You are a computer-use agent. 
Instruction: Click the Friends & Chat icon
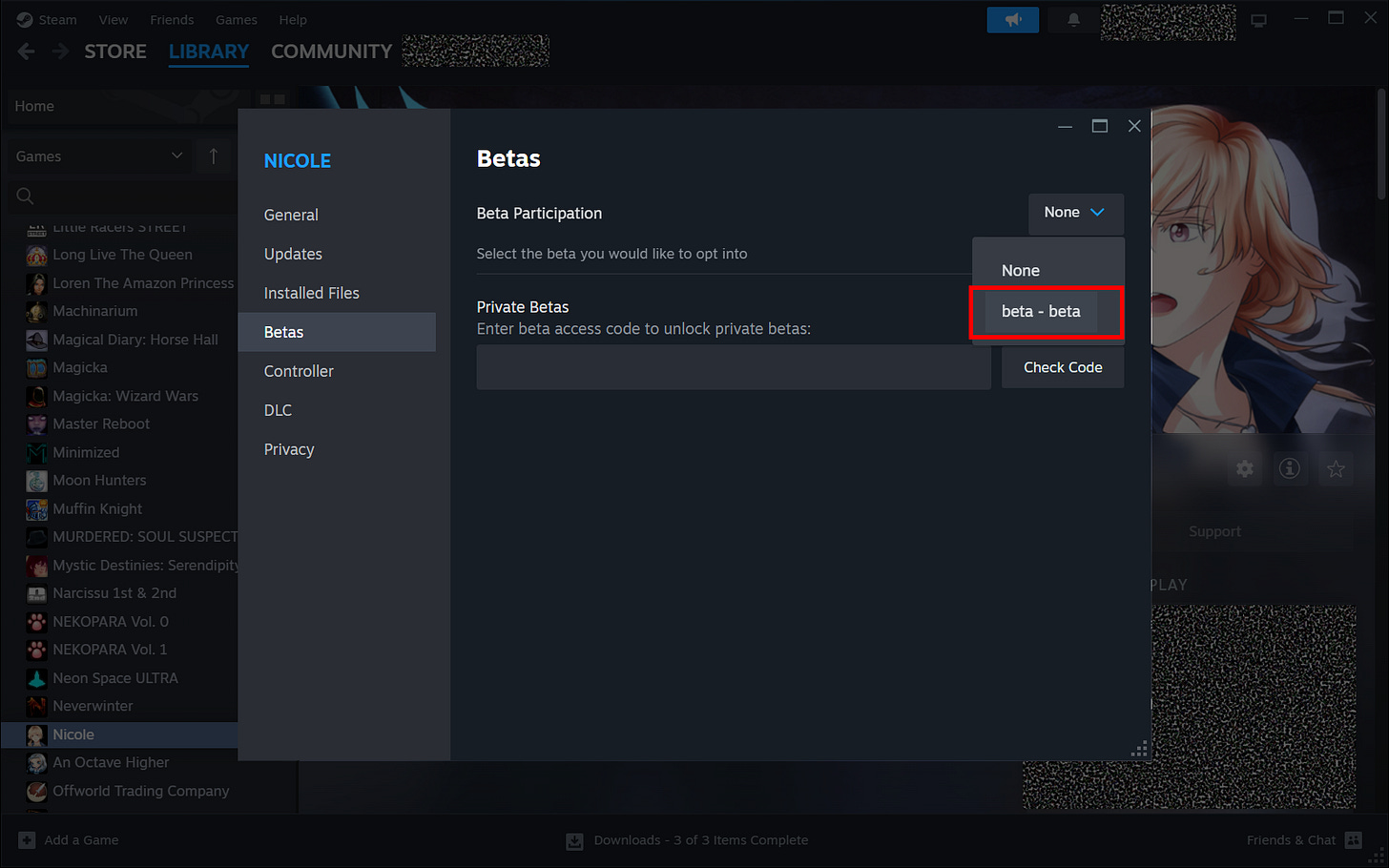pos(1354,840)
